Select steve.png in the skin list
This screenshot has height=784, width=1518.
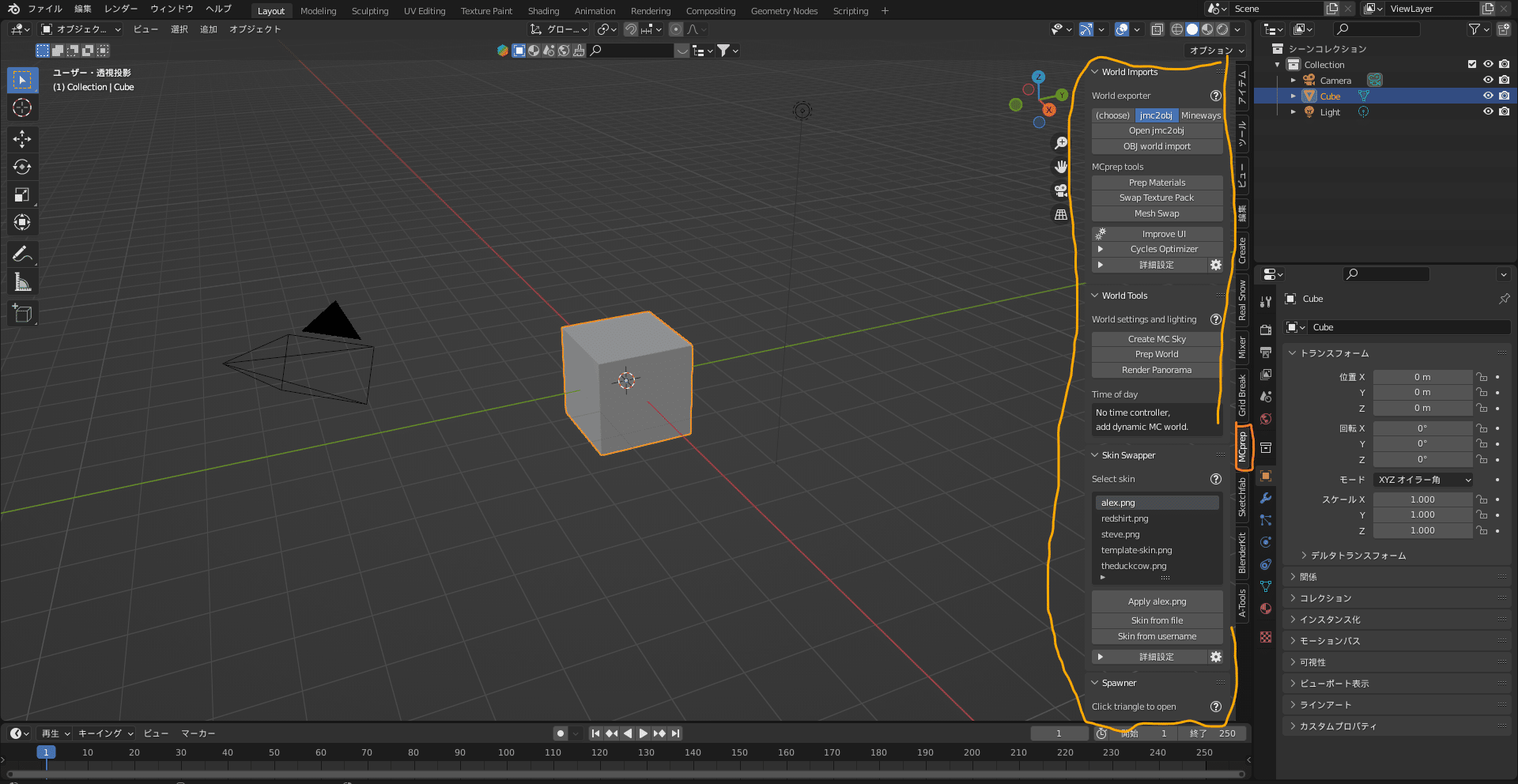pyautogui.click(x=1157, y=534)
